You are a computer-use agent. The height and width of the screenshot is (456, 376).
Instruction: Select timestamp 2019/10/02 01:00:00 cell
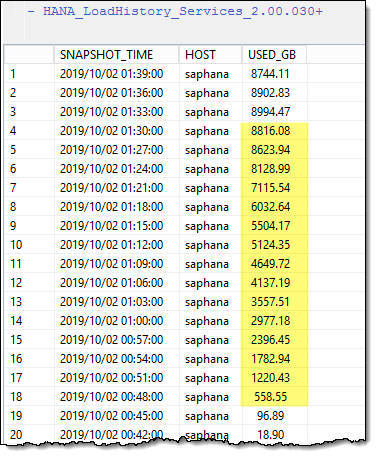click(x=117, y=321)
